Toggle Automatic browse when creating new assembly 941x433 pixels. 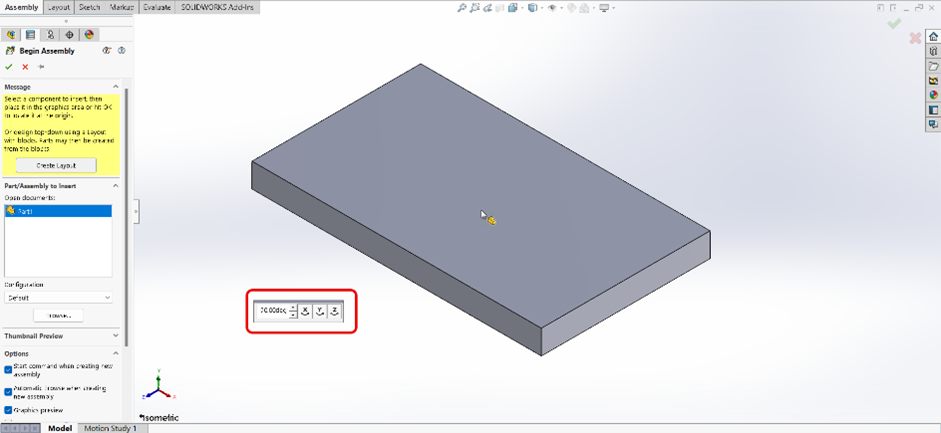tap(8, 392)
